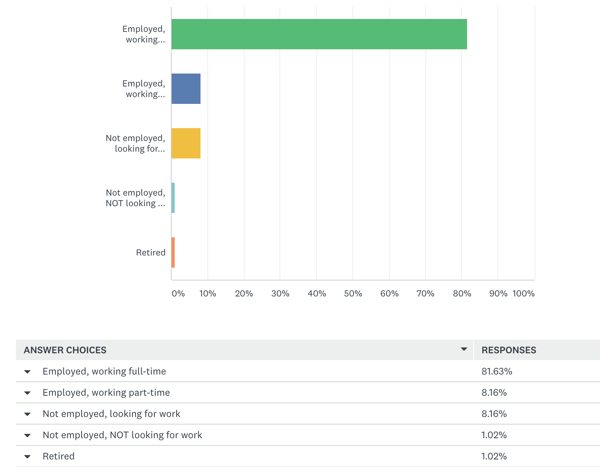The image size is (600, 467).
Task: Click the Retired answer choice in table
Action: [58, 456]
